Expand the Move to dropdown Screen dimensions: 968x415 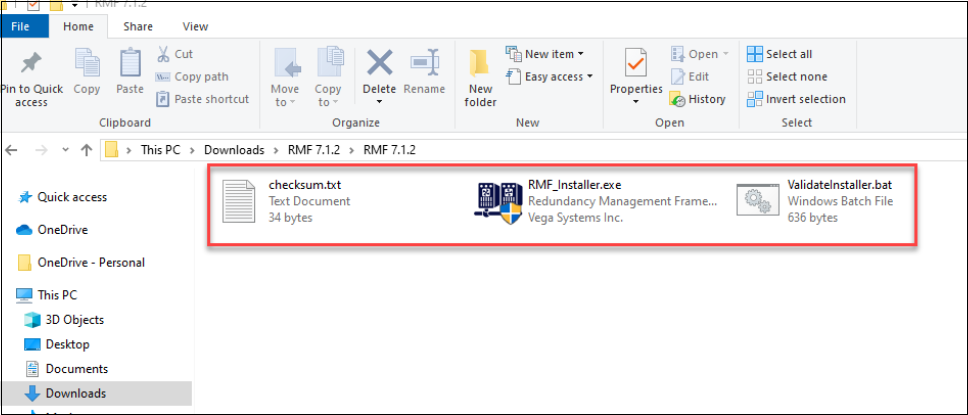tap(285, 75)
